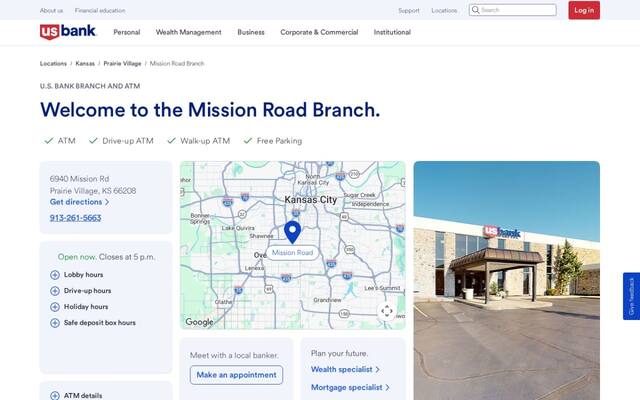Viewport: 640px width, 400px height.
Task: Click the Mission Road map label
Action: point(292,253)
